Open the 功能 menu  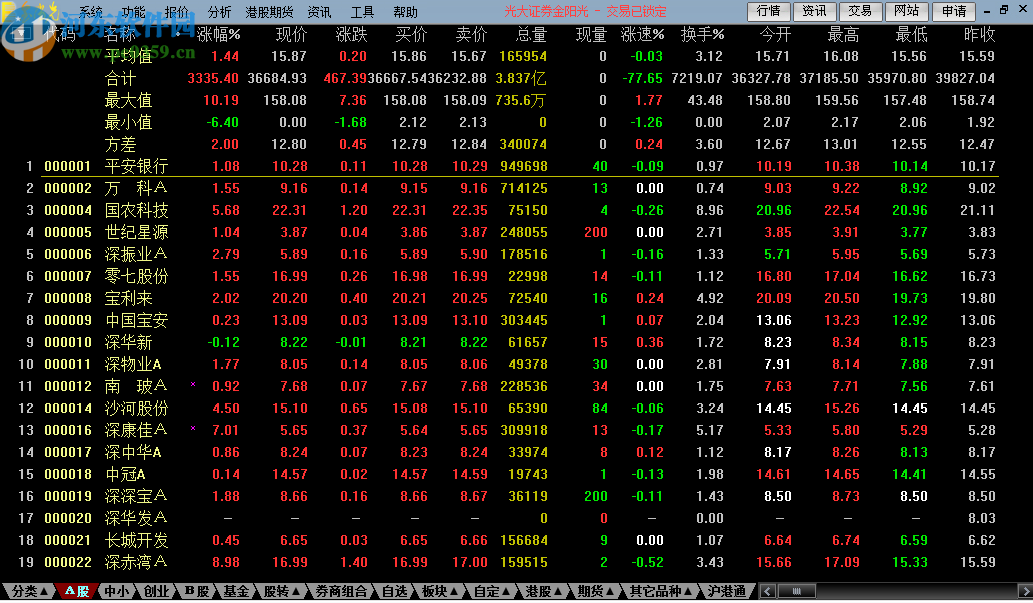click(x=133, y=12)
